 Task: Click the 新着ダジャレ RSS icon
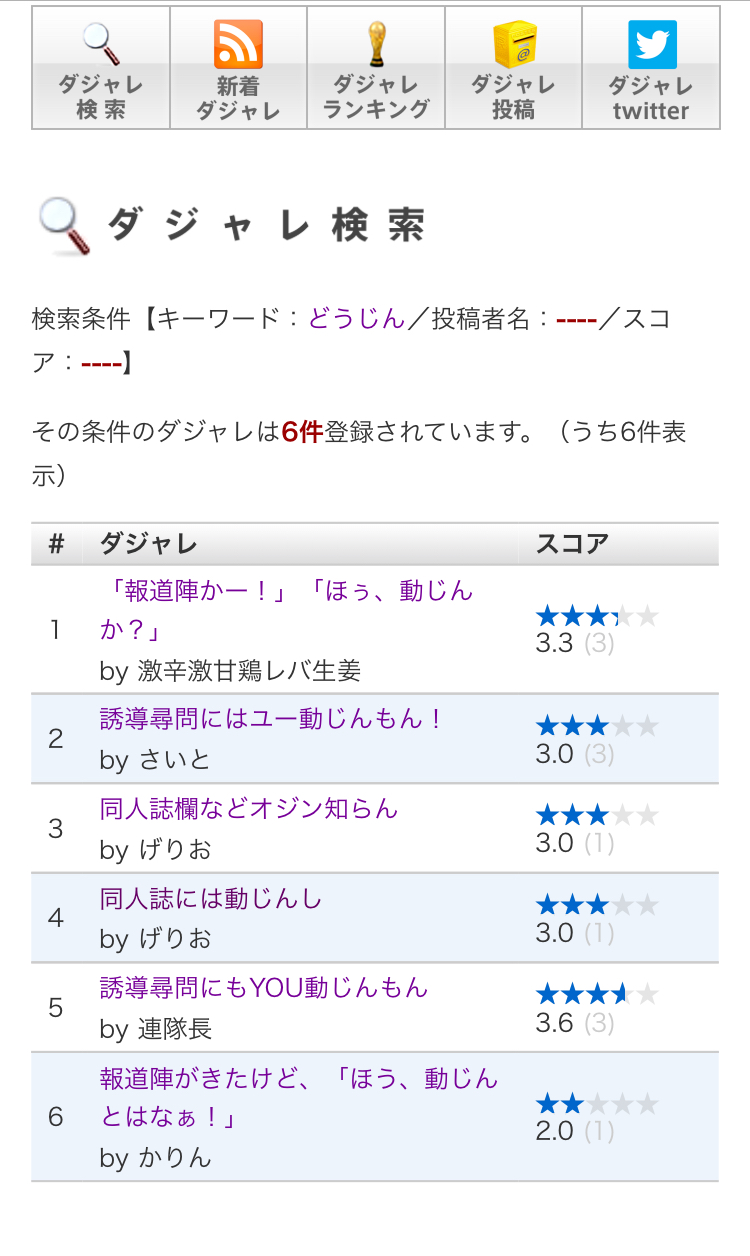click(x=238, y=44)
